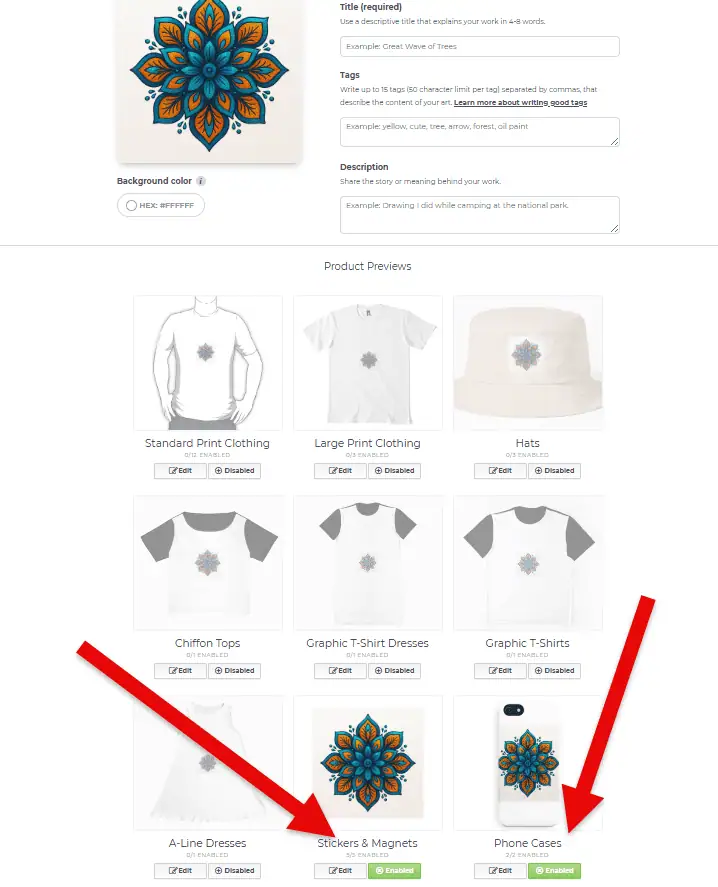Image resolution: width=718 pixels, height=887 pixels.
Task: Edit Large Print Clothing product
Action: [341, 471]
